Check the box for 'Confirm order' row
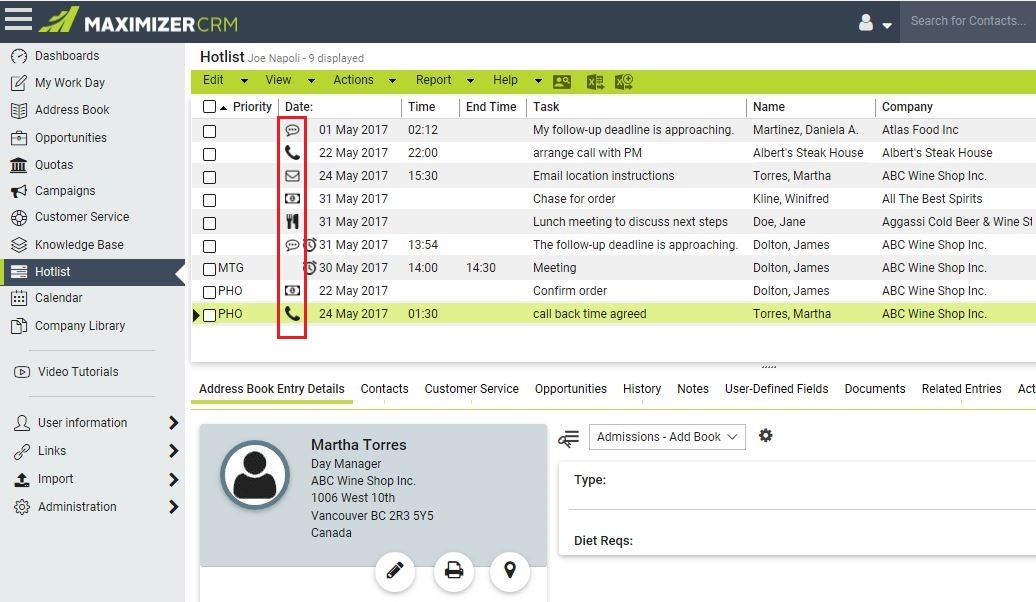Image resolution: width=1036 pixels, height=602 pixels. click(x=209, y=292)
